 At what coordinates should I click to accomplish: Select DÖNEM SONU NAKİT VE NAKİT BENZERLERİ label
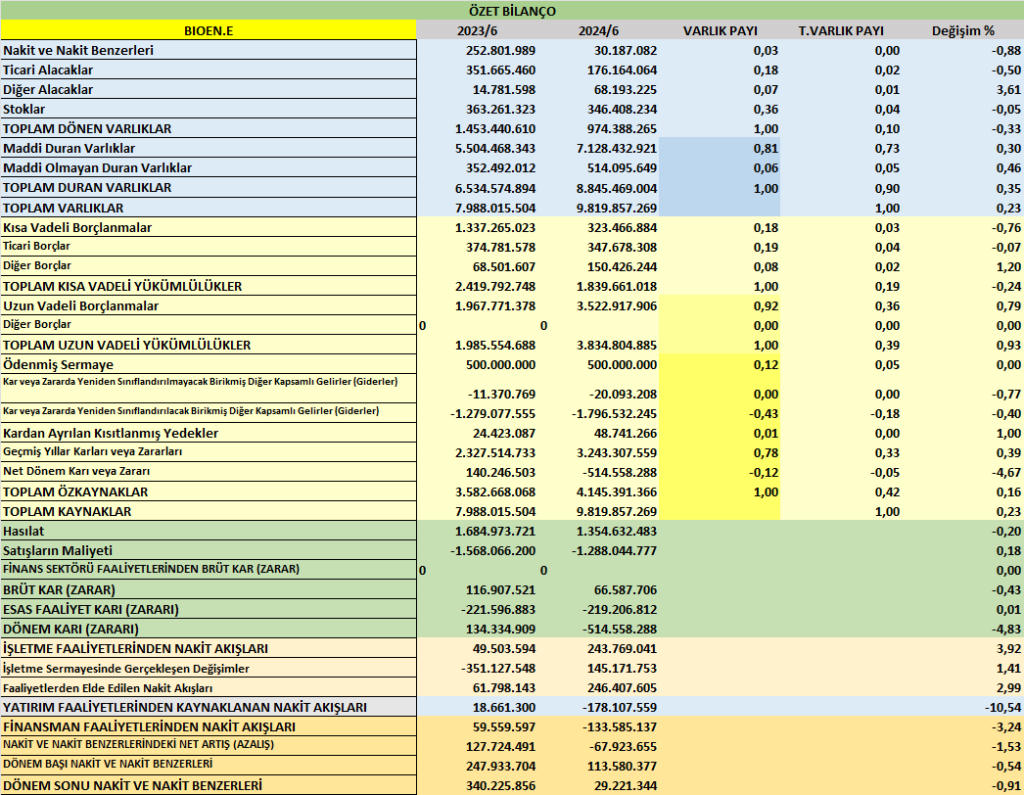coord(208,785)
